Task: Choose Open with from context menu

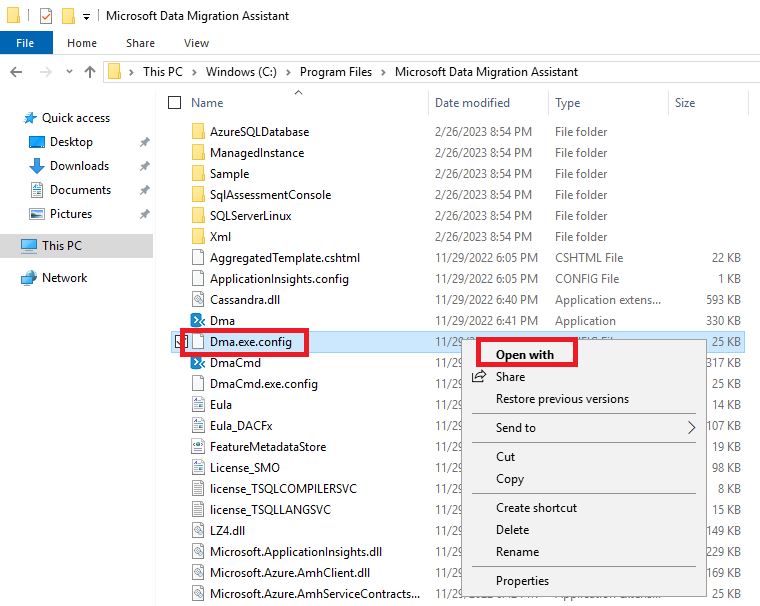Action: pyautogui.click(x=524, y=354)
